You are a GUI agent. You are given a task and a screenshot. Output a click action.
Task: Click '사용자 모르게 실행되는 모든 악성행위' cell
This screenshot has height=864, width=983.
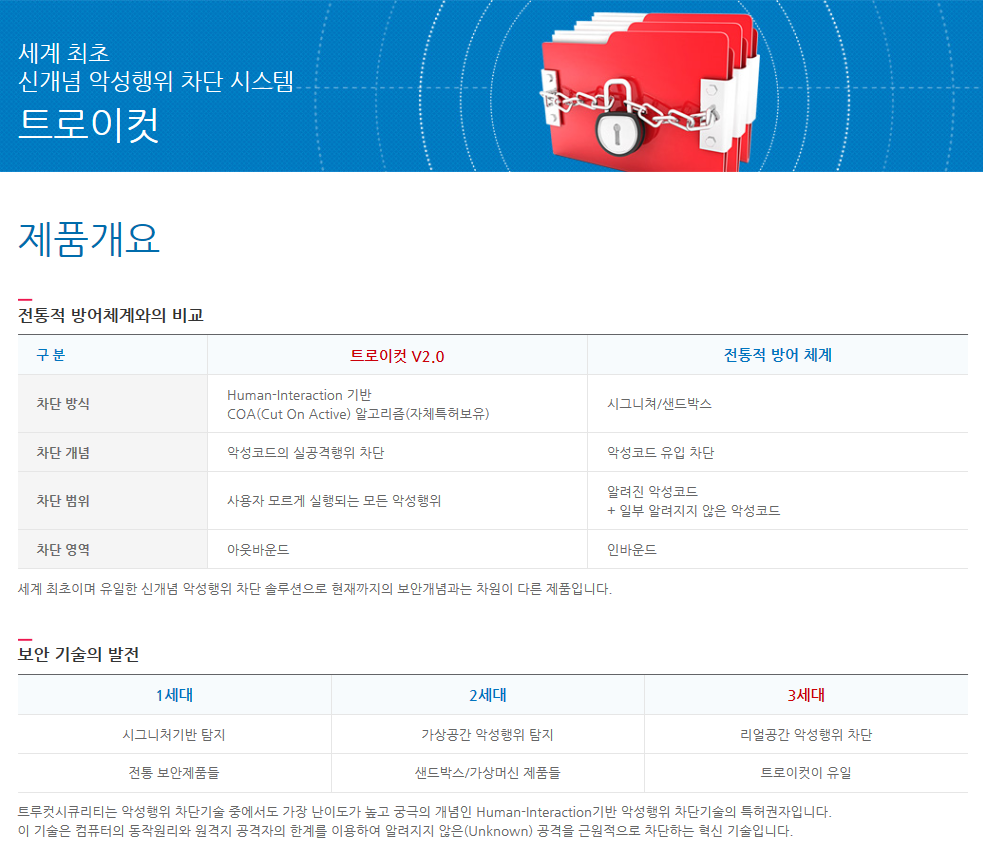tap(334, 501)
